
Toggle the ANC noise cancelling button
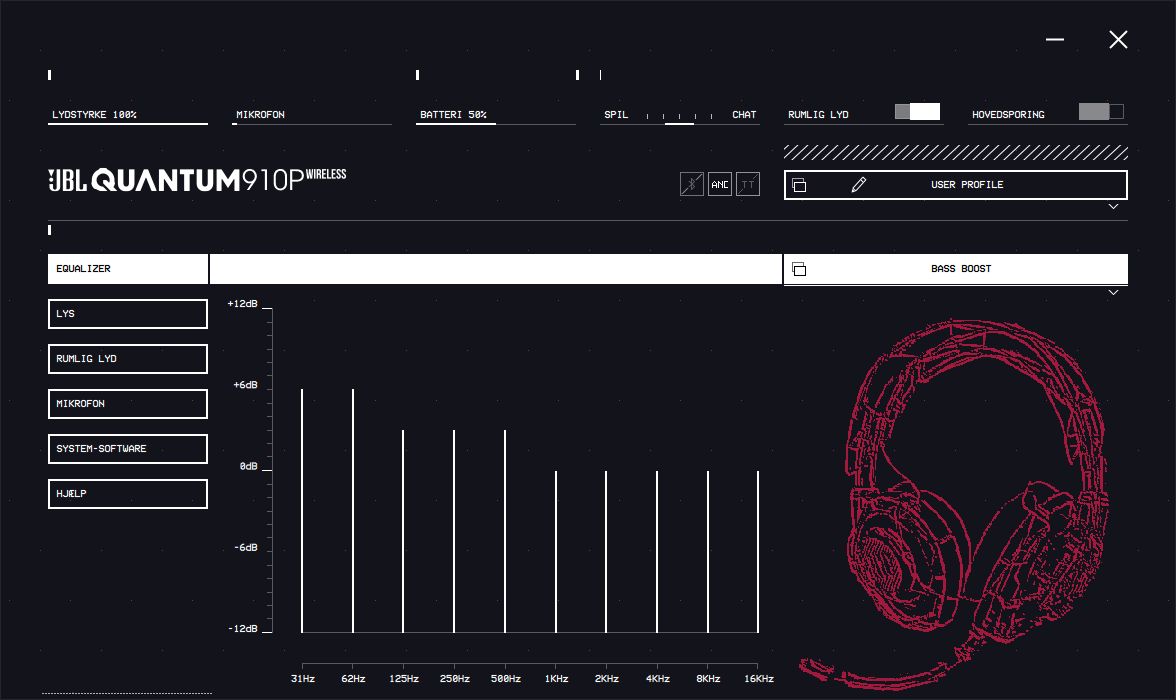pos(720,184)
